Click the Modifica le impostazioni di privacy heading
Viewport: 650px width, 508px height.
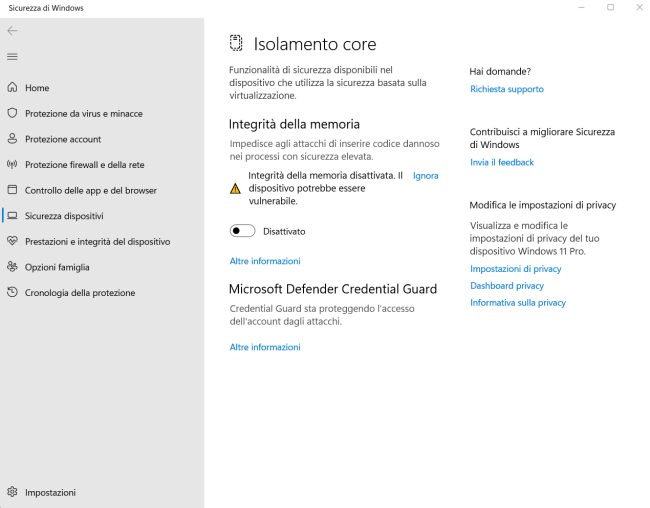click(x=543, y=205)
